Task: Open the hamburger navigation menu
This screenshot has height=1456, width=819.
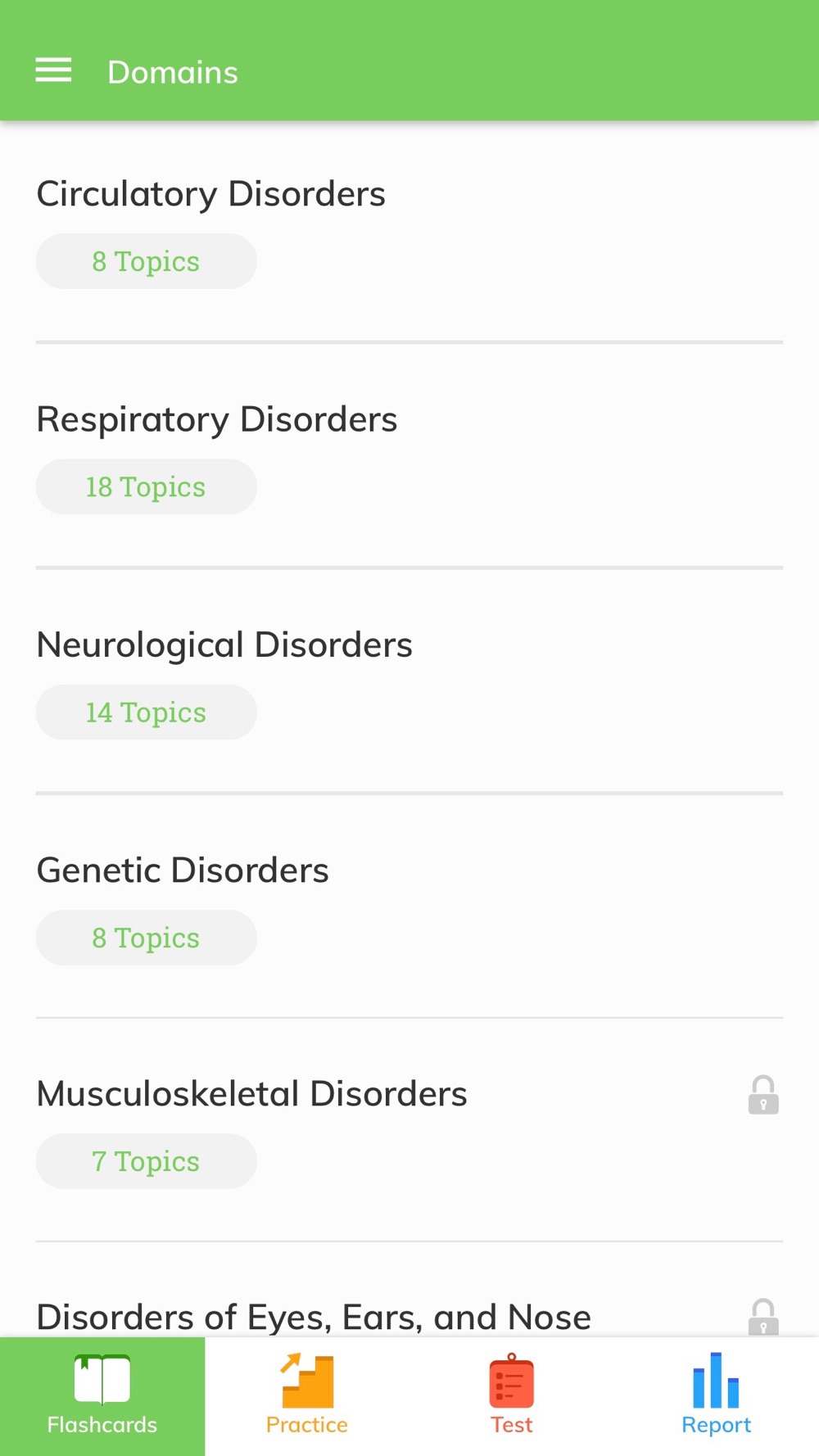Action: coord(53,71)
